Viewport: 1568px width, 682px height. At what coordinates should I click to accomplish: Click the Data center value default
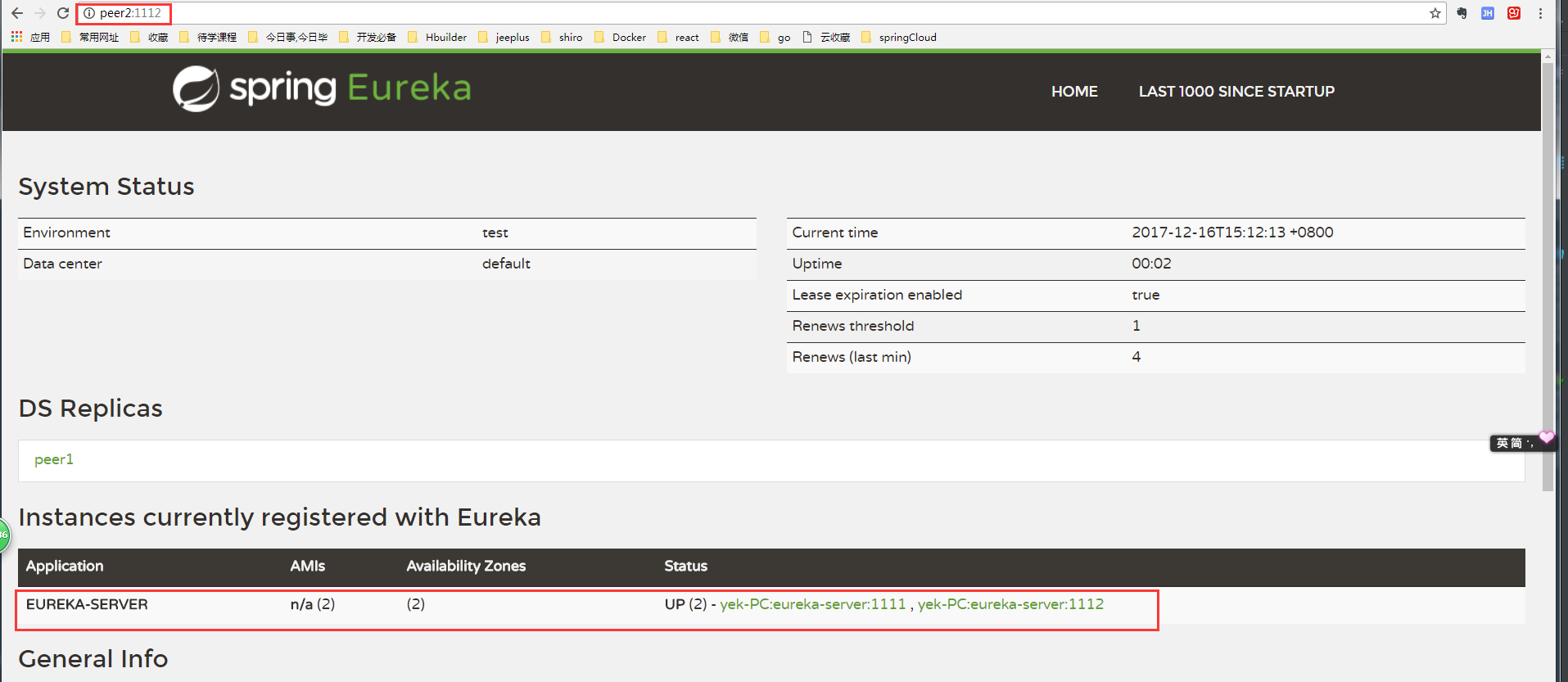[x=506, y=264]
